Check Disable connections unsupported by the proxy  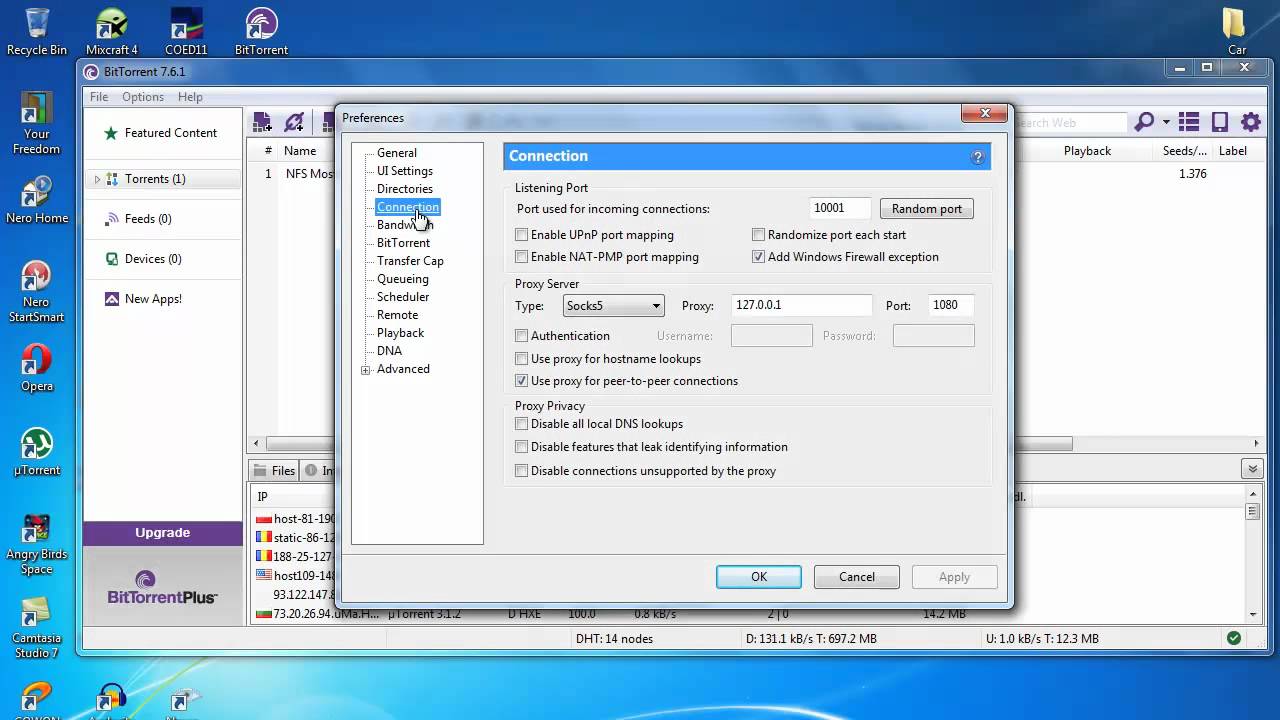coord(521,471)
